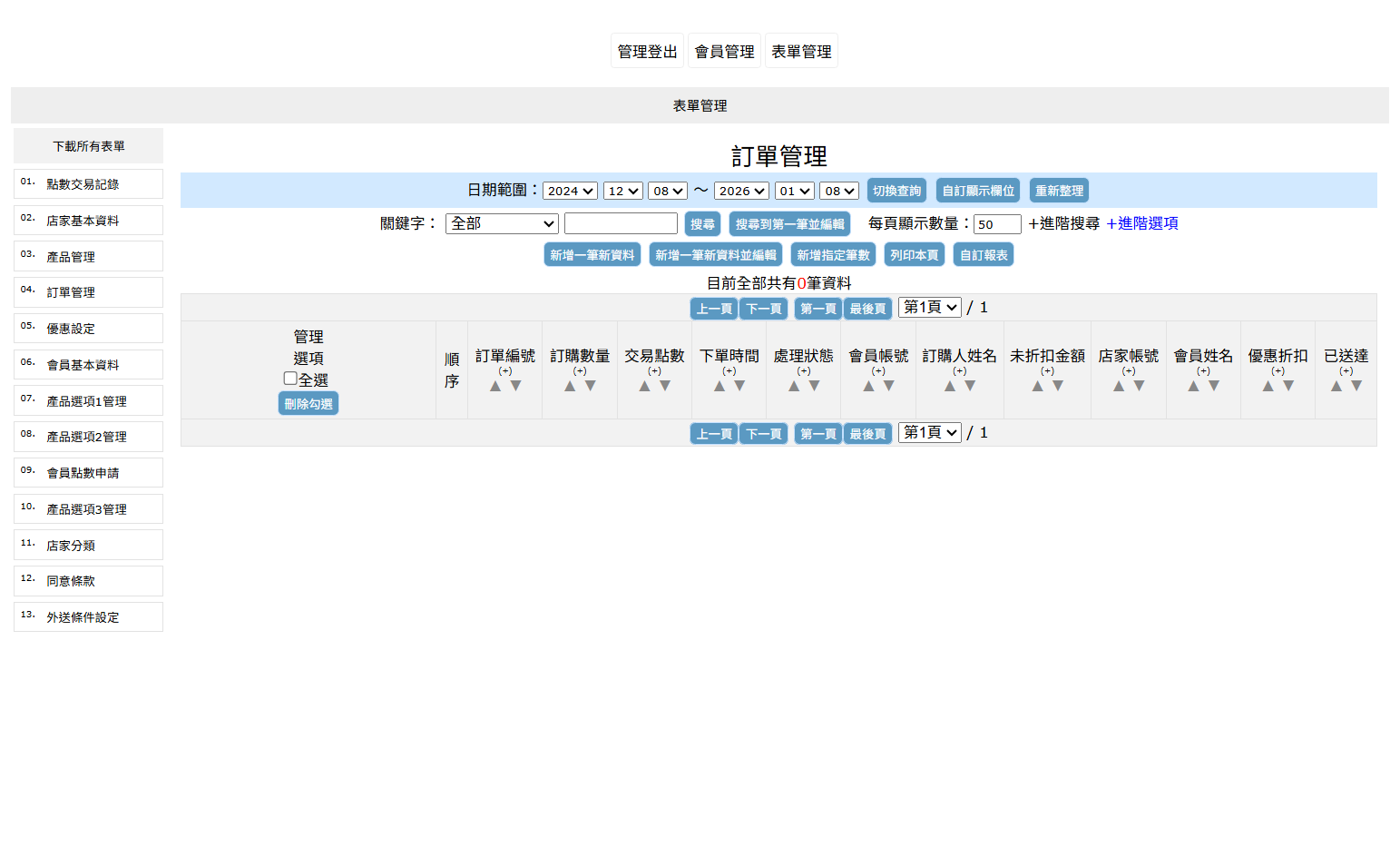Sort 訂購數量 ascending using the up triangle
This screenshot has width=1400, height=857.
(570, 386)
